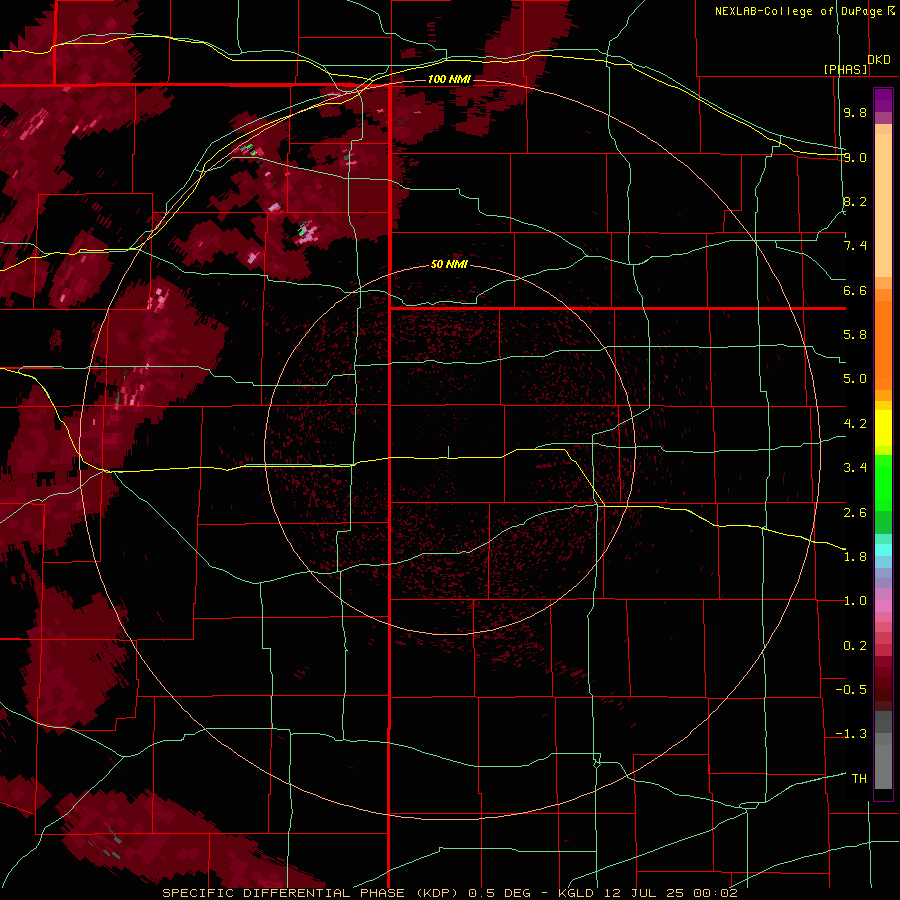Select the 4.2 legend value

click(x=855, y=424)
